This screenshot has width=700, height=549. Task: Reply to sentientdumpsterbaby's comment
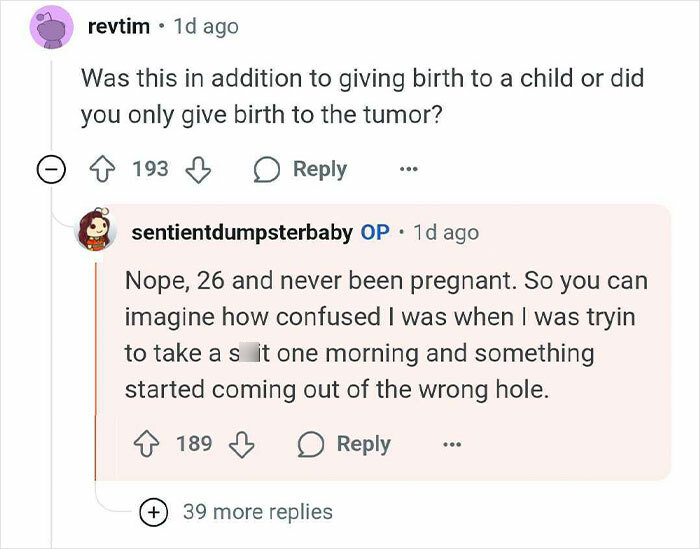click(347, 442)
